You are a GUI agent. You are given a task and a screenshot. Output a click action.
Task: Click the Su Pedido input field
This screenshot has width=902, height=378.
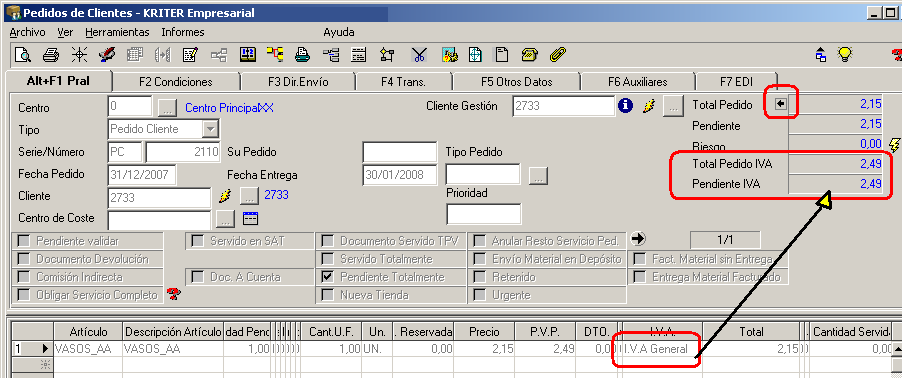(x=400, y=152)
